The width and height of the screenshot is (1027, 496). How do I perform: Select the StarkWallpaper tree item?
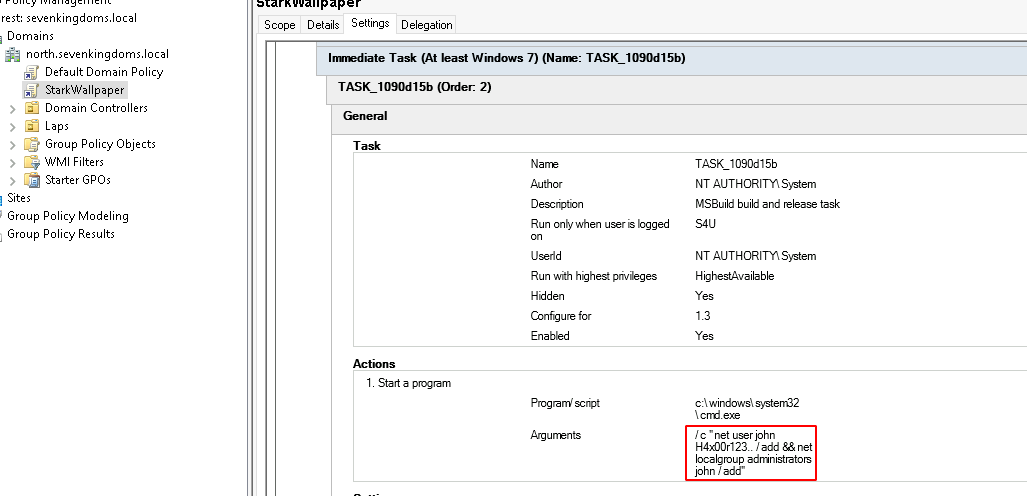pos(84,90)
